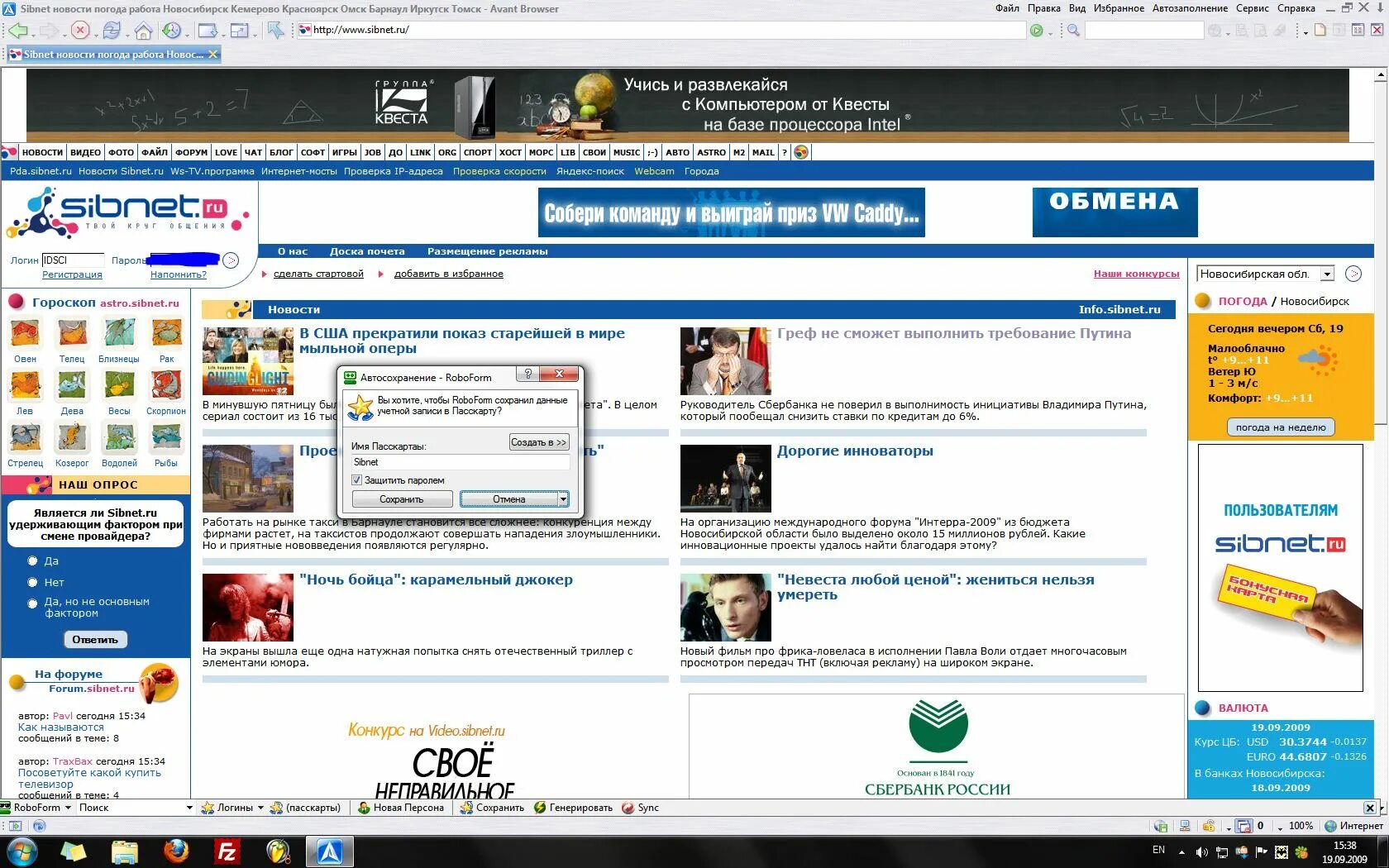
Task: Stop page loading with red X
Action: tap(79, 31)
